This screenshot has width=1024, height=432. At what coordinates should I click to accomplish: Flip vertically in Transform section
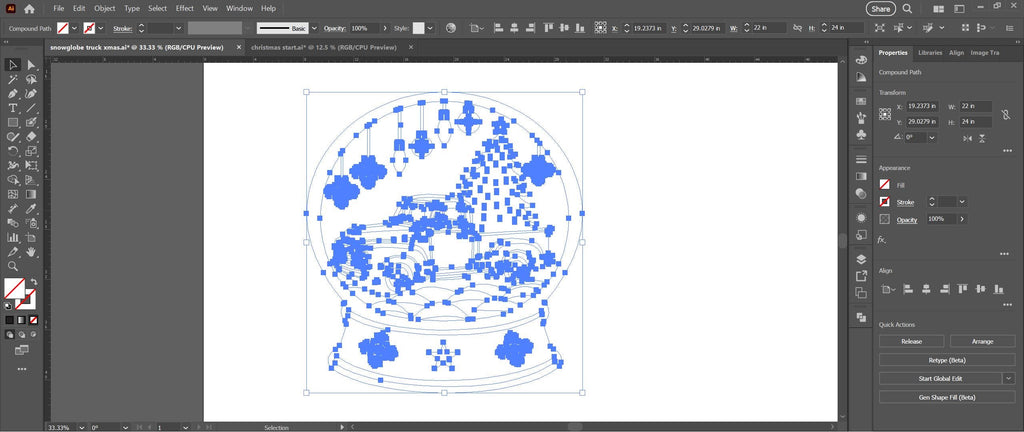983,138
